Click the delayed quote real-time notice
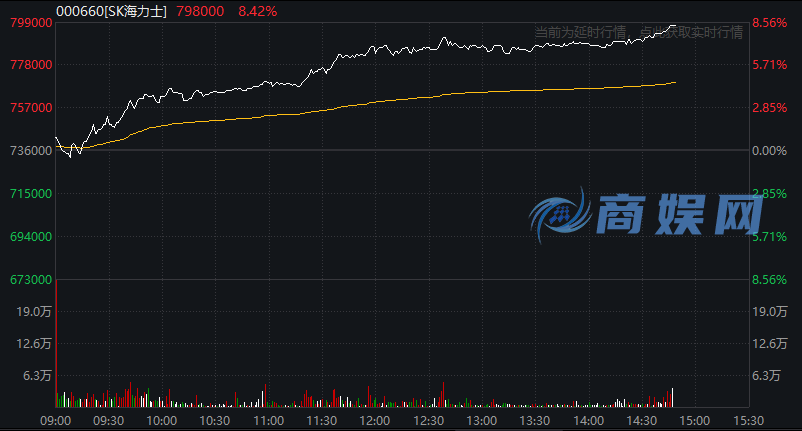This screenshot has width=802, height=431. coord(638,32)
